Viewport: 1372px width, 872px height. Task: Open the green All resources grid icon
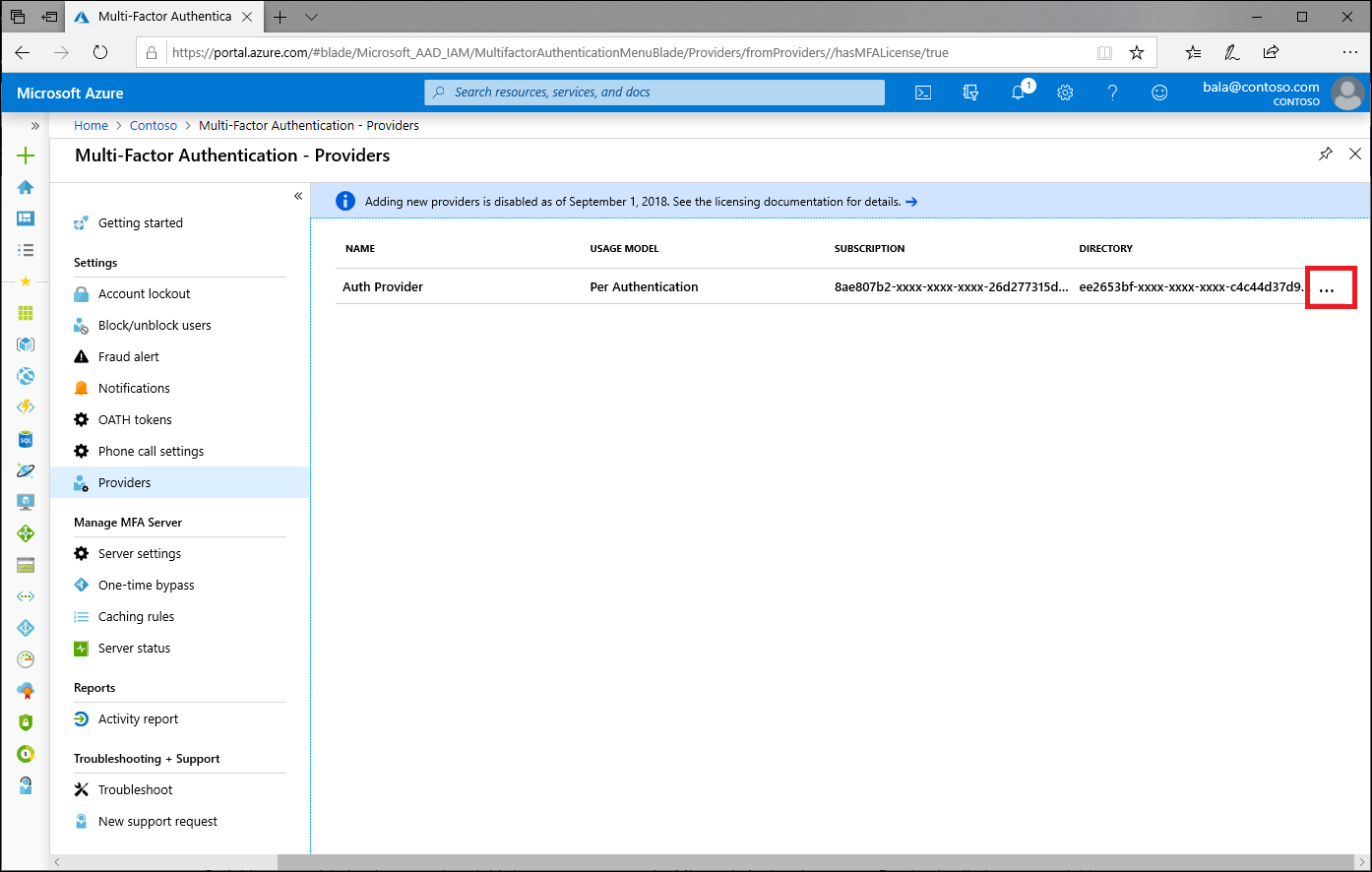[26, 313]
